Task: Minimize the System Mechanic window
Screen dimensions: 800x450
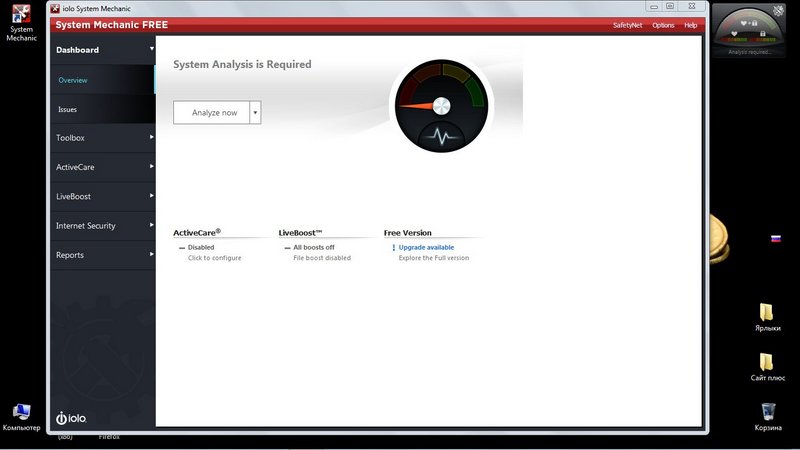Action: (654, 6)
